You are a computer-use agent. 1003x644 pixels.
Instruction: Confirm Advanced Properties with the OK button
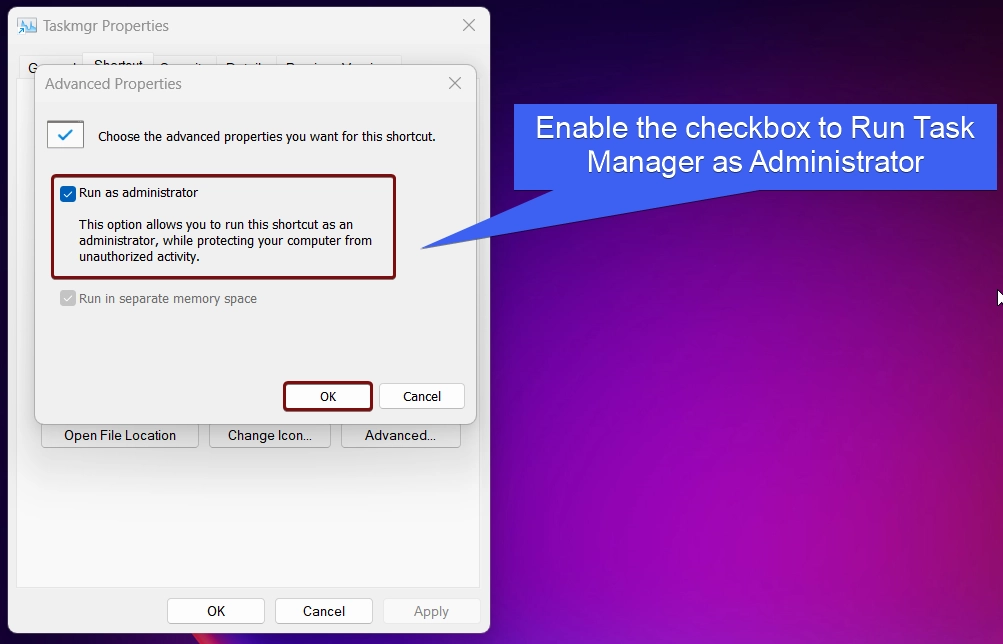pyautogui.click(x=328, y=397)
